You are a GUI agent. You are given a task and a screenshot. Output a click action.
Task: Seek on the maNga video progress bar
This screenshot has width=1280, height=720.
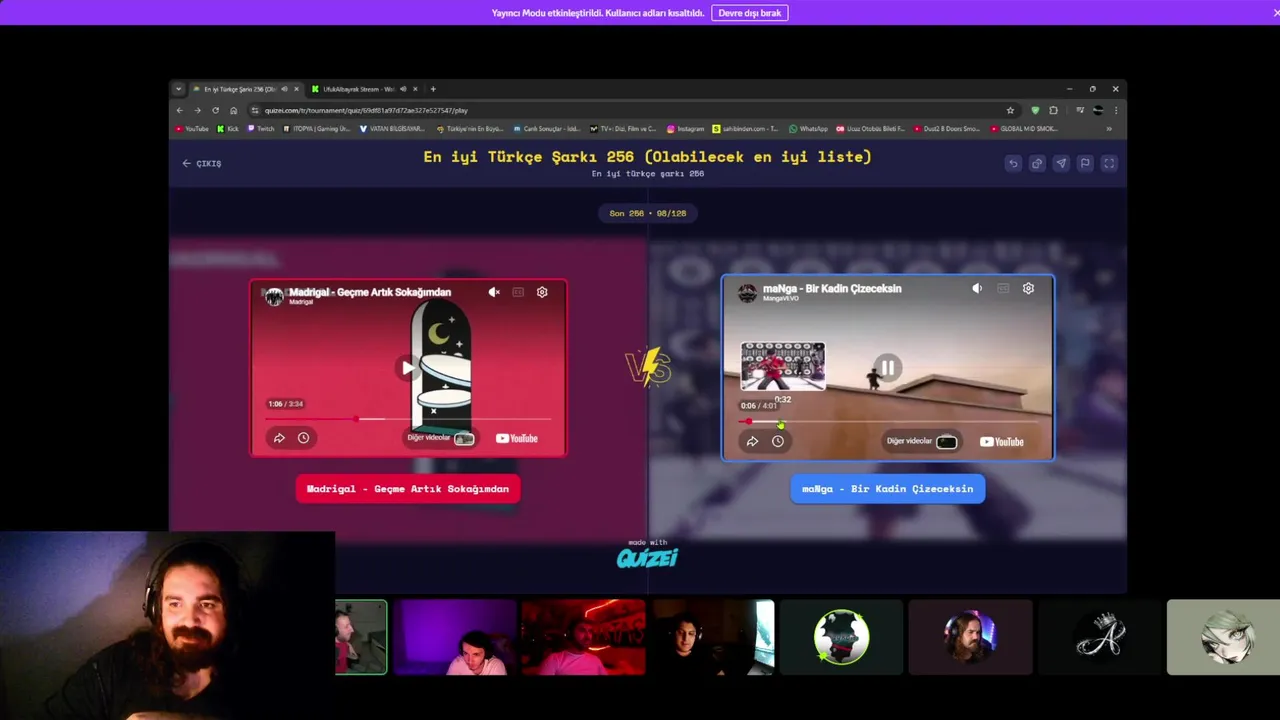click(887, 421)
